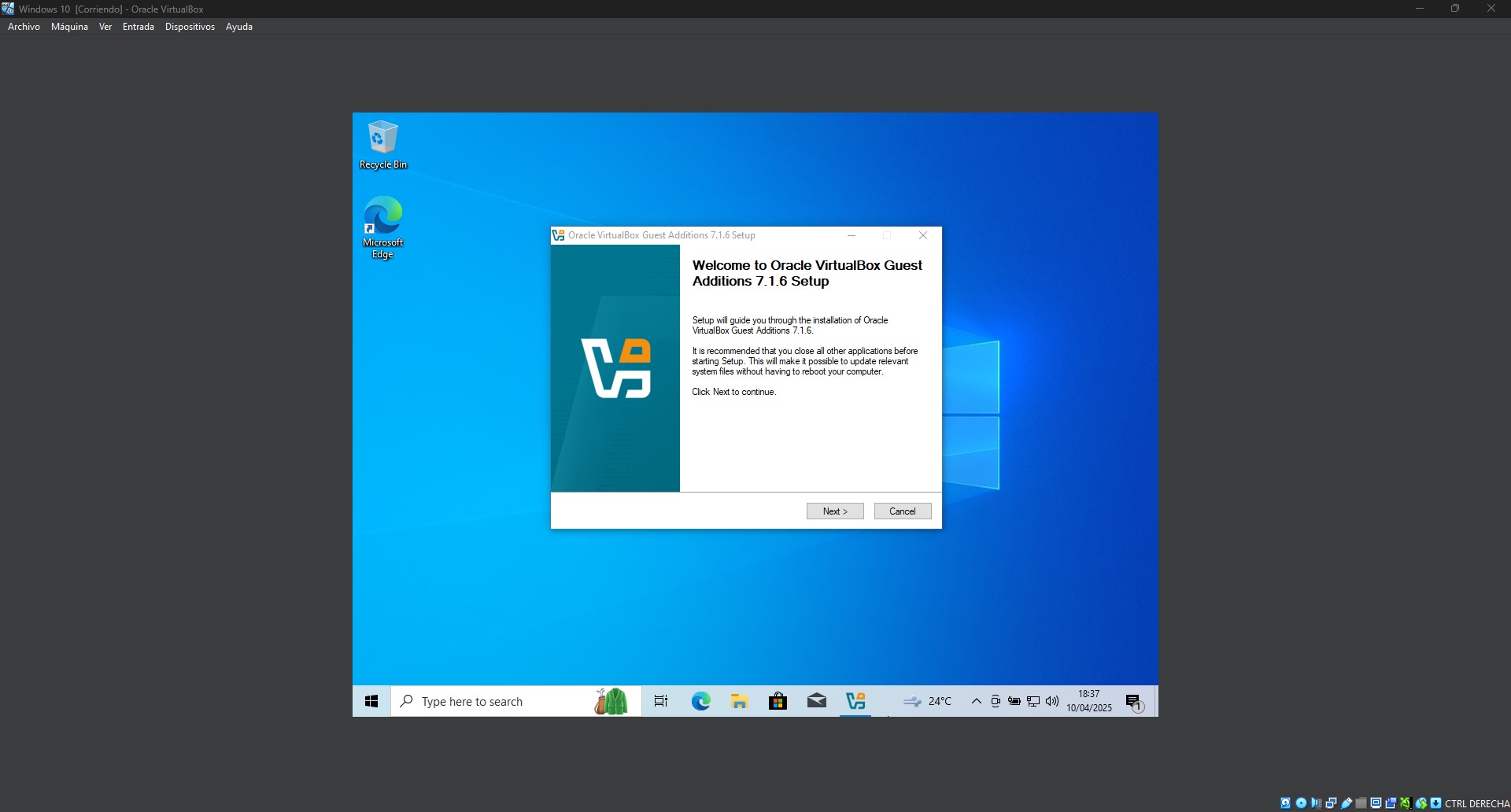Open the Máquina menu
The height and width of the screenshot is (812, 1511).
tap(69, 27)
